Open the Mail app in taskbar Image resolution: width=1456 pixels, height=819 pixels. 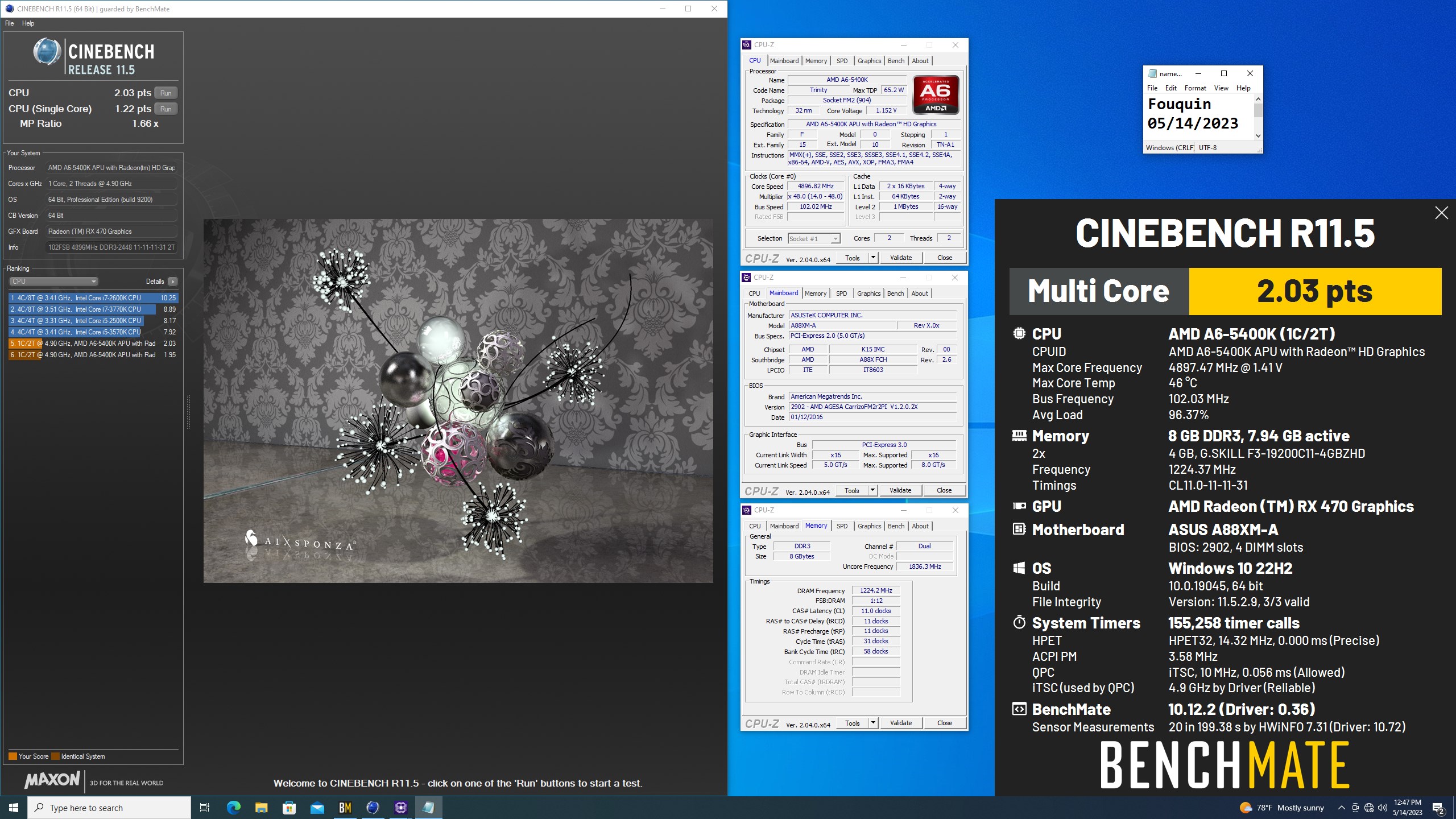click(317, 808)
